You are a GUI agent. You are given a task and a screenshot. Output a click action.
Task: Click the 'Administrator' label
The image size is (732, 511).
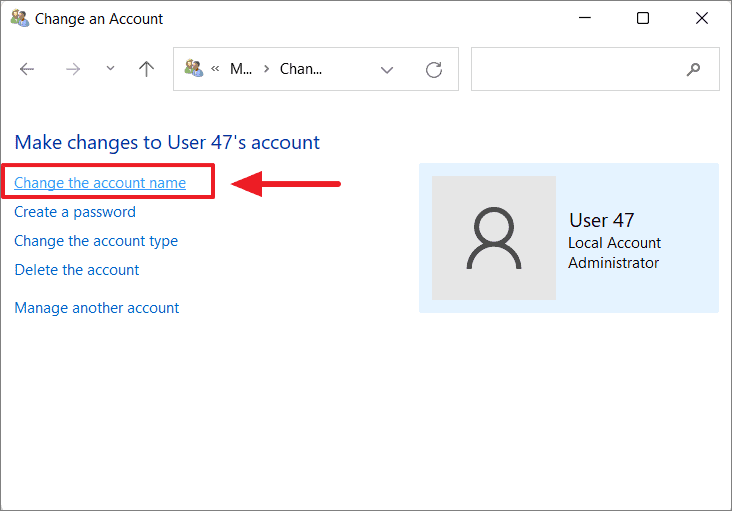[x=613, y=263]
